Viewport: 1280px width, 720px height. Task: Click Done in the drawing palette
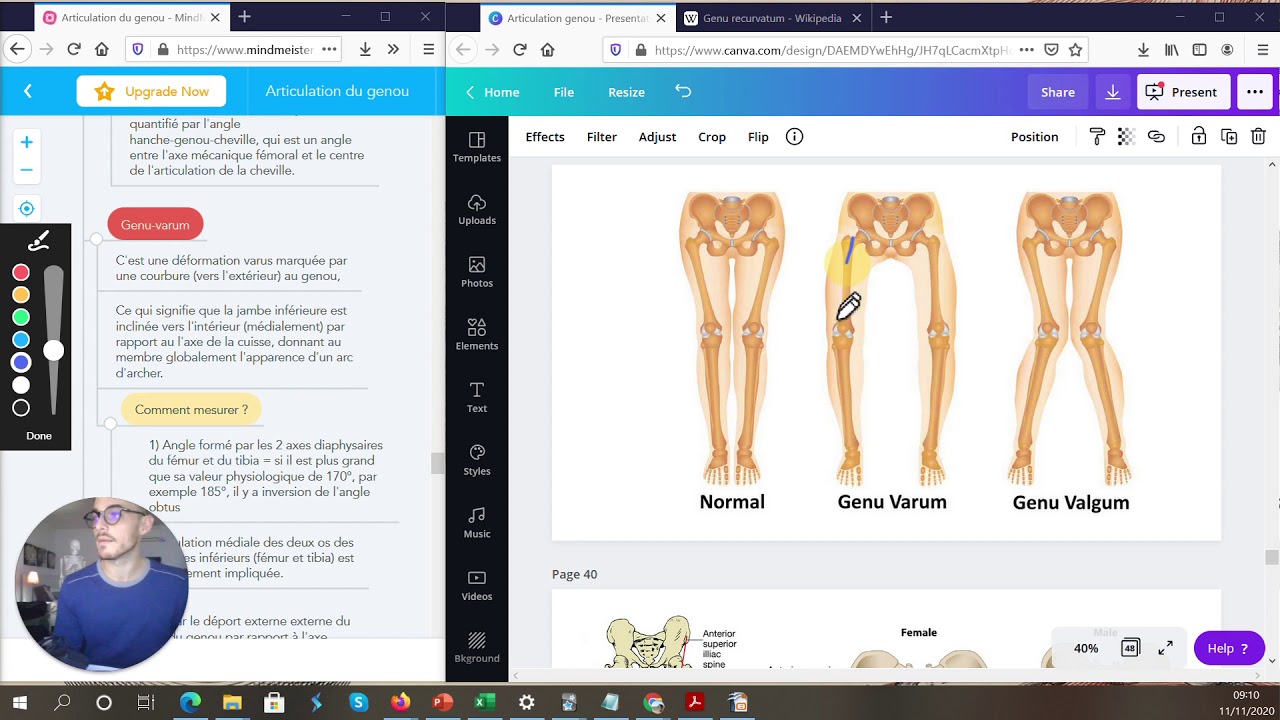39,436
